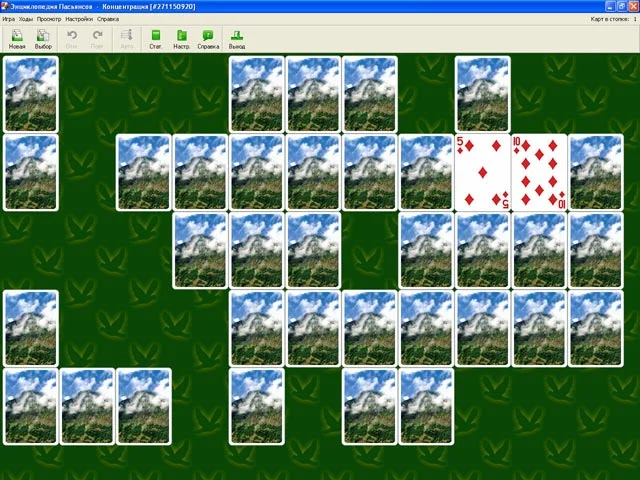Exit the game with the Выход icon
The image size is (640, 480).
[236, 39]
